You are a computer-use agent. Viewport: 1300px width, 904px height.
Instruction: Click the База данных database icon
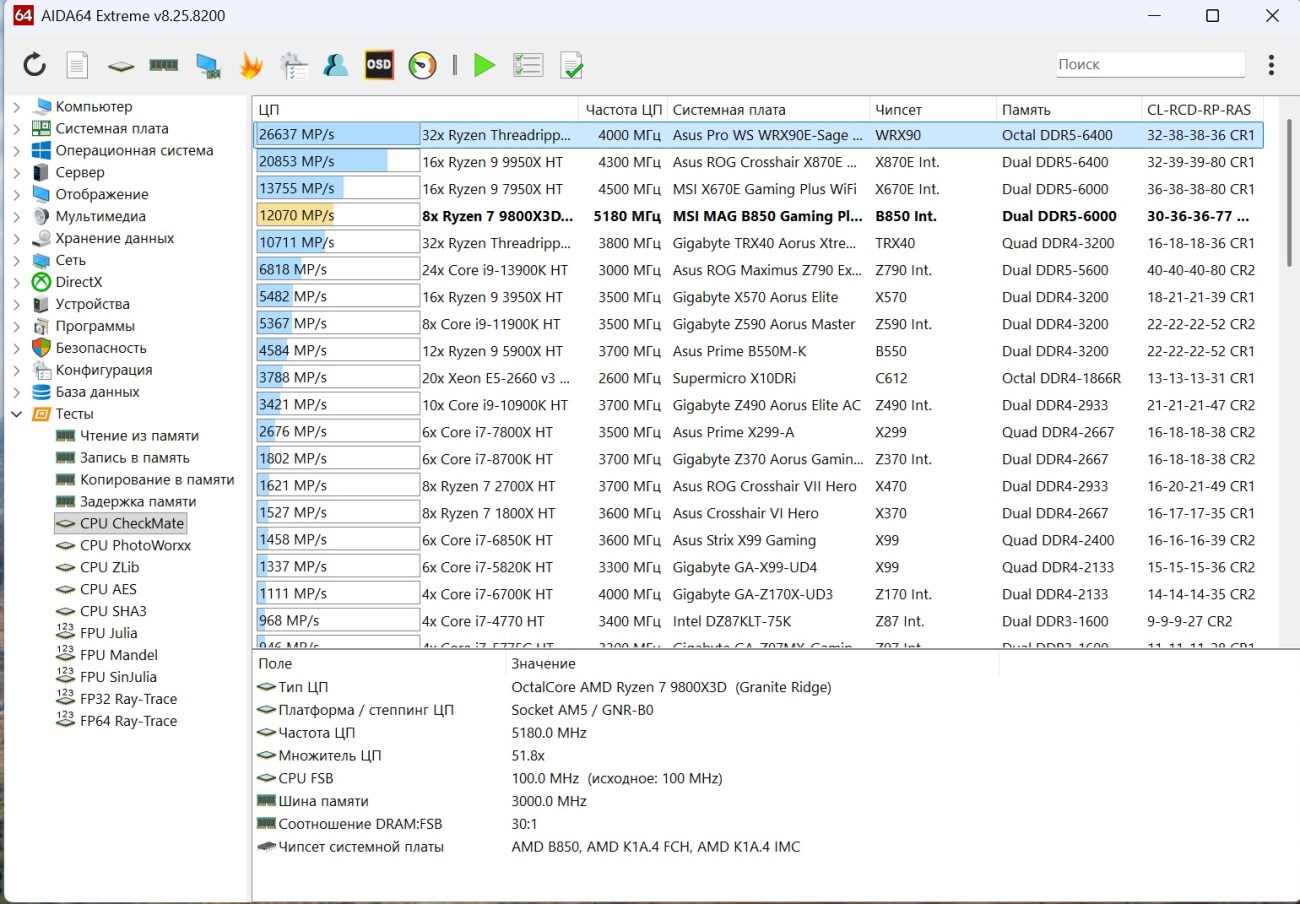coord(42,392)
